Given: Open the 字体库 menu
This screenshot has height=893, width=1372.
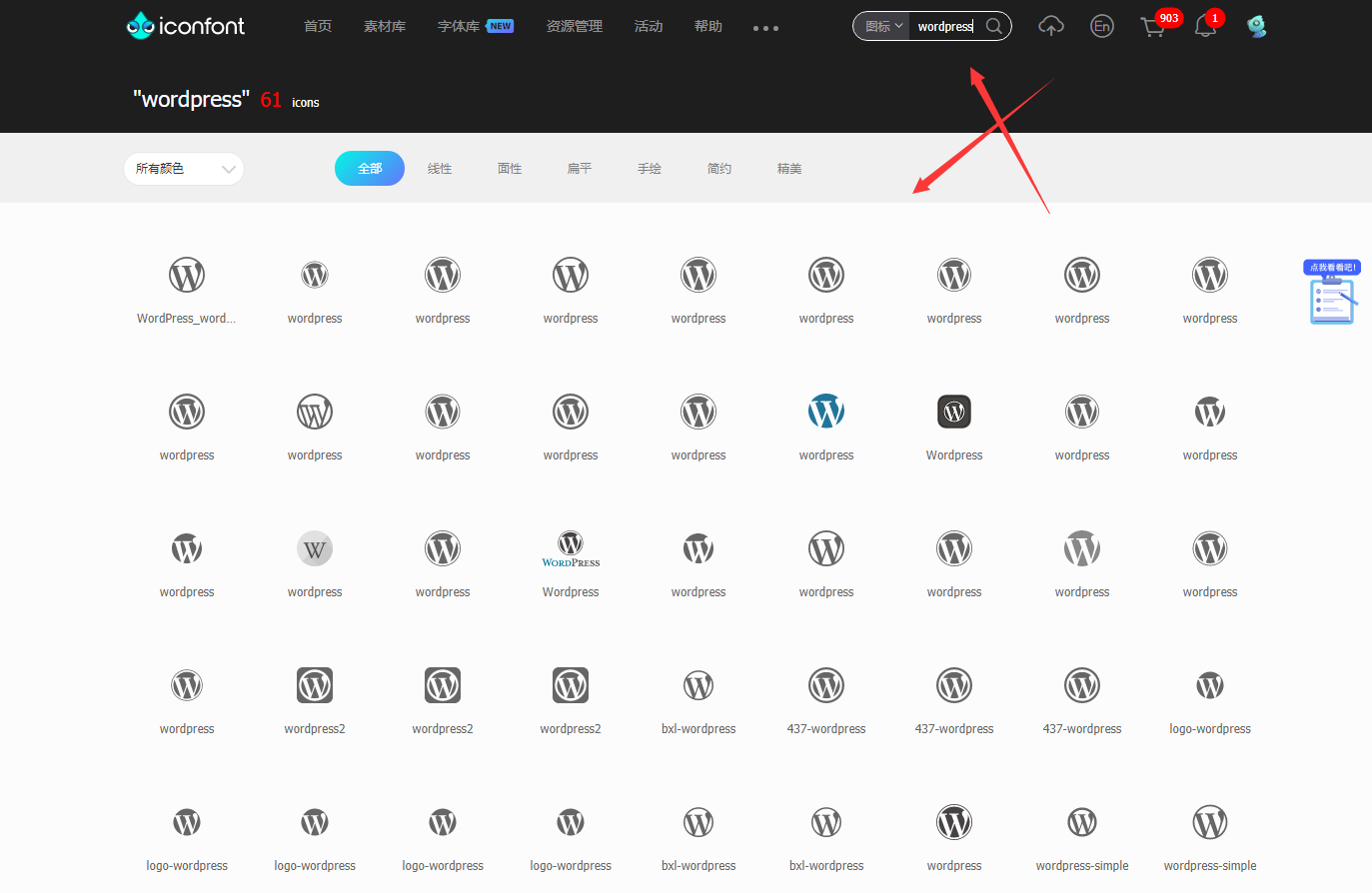Looking at the screenshot, I should pos(459,26).
